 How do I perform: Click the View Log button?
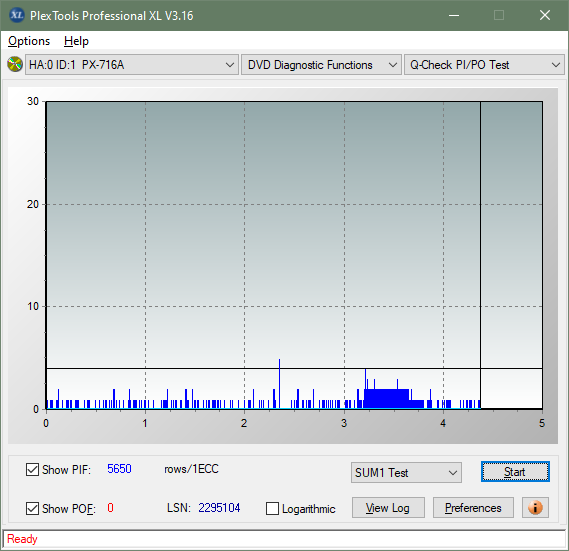coord(388,507)
